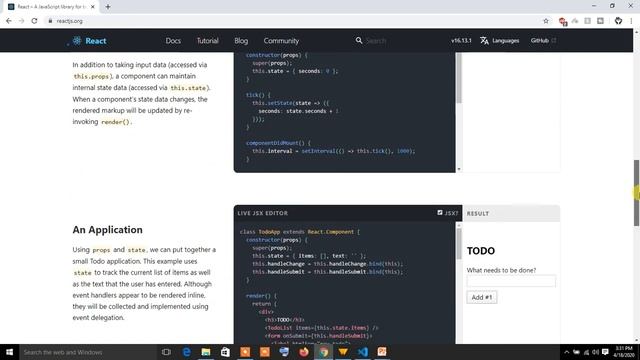The image size is (640, 360).
Task: Open a new browser tab
Action: tap(108, 7)
